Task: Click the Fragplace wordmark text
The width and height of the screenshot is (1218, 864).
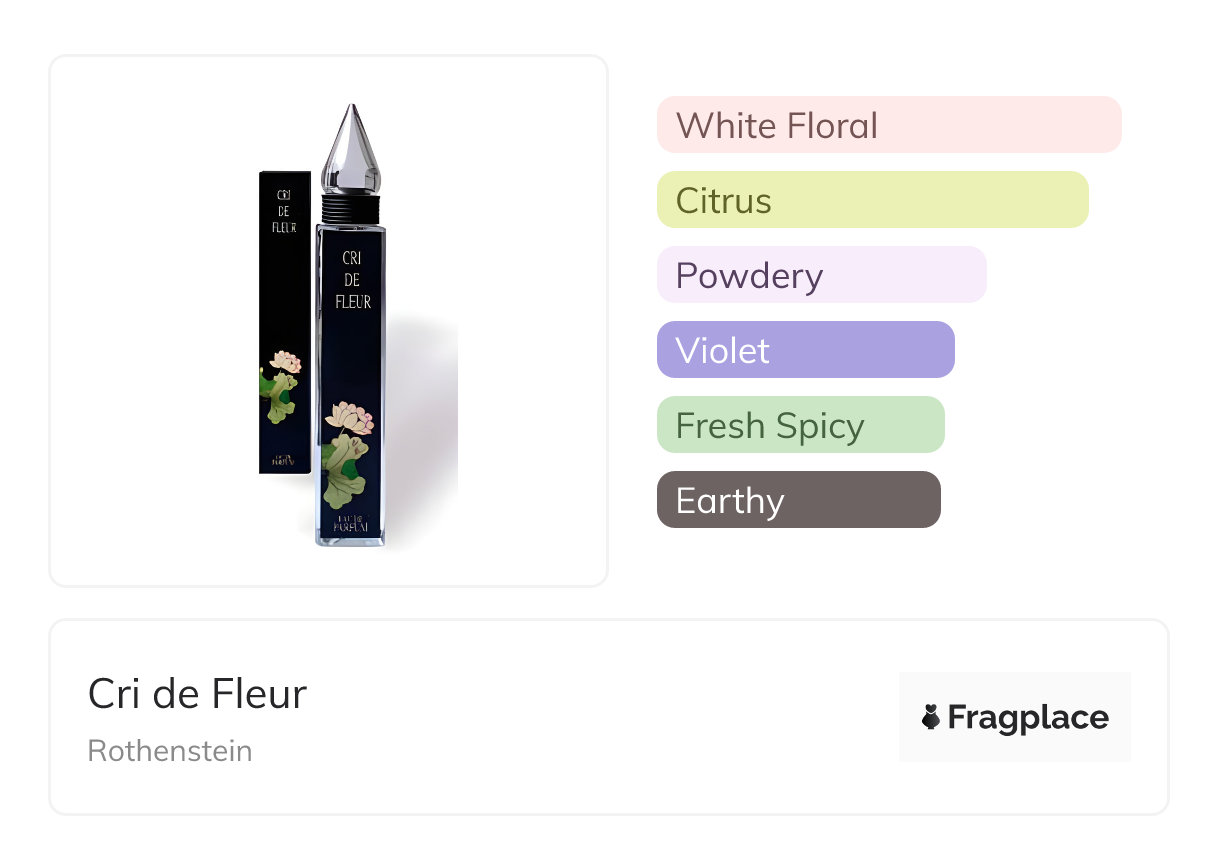Action: (x=1028, y=717)
